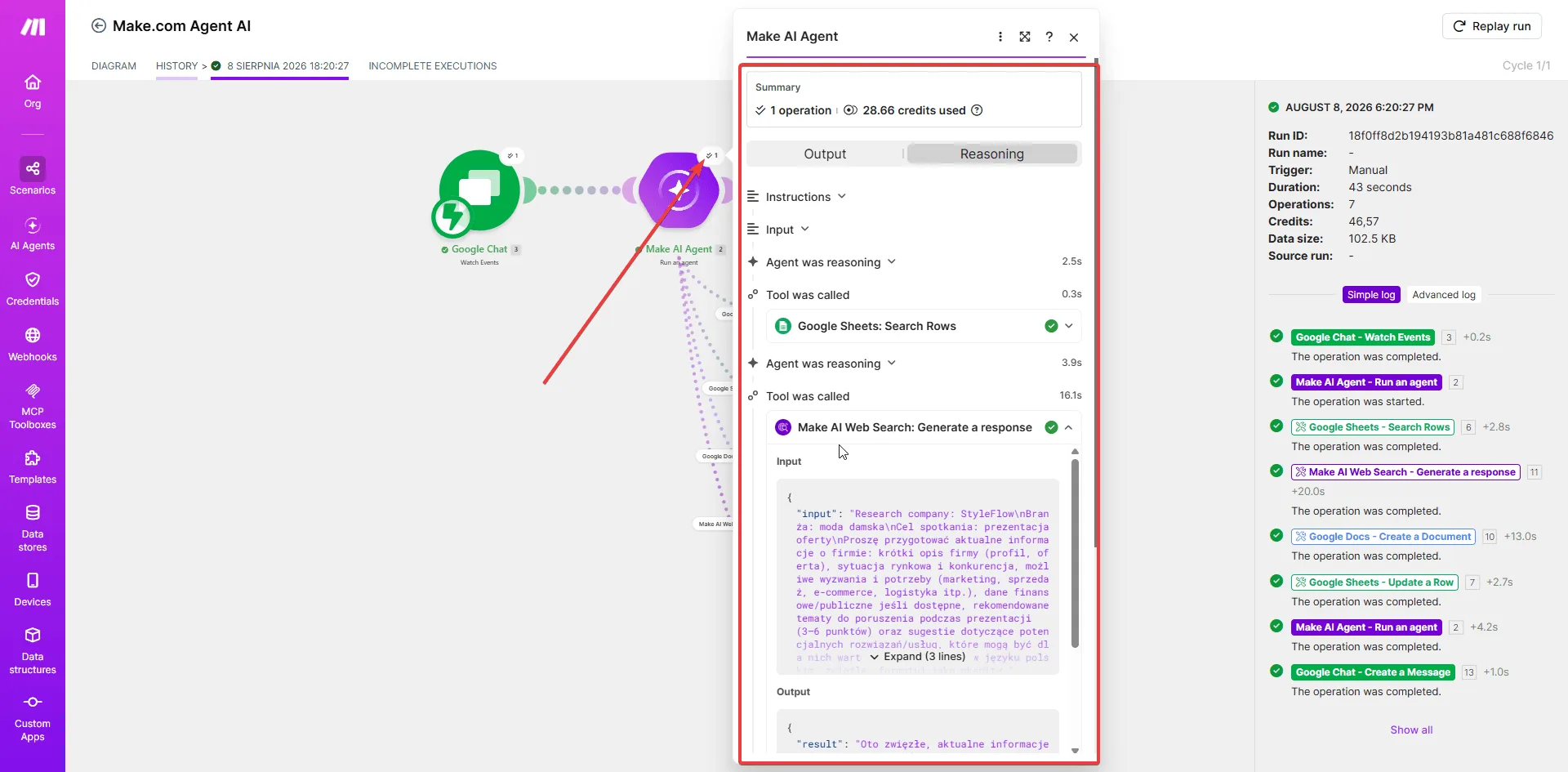Go to Org in sidebar
This screenshot has height=772, width=1568.
[x=33, y=91]
